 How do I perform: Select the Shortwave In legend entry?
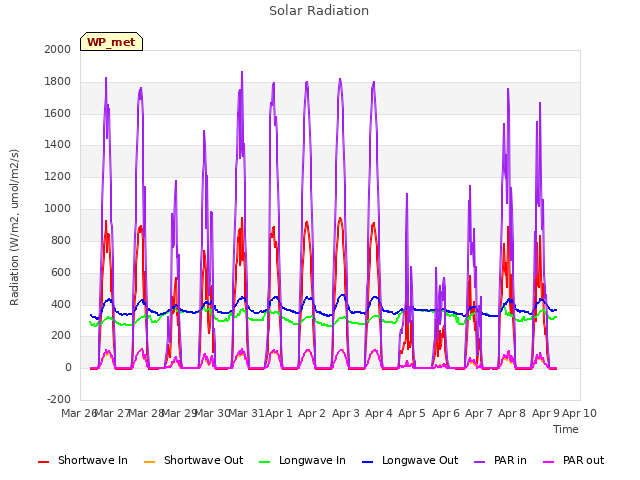pyautogui.click(x=83, y=460)
